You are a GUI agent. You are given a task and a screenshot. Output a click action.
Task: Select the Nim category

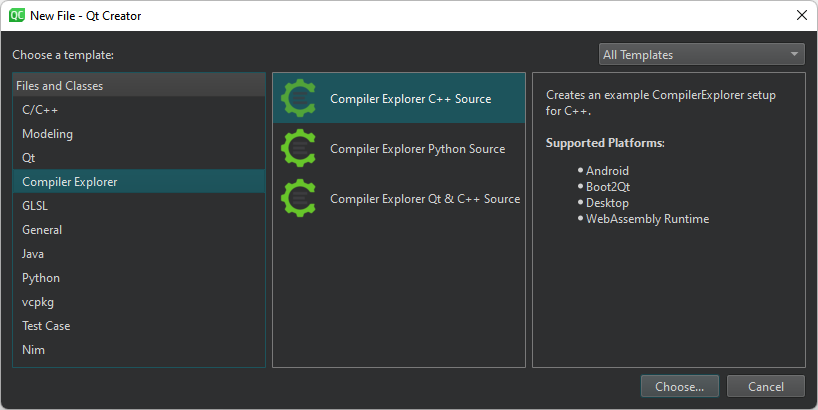coord(33,350)
